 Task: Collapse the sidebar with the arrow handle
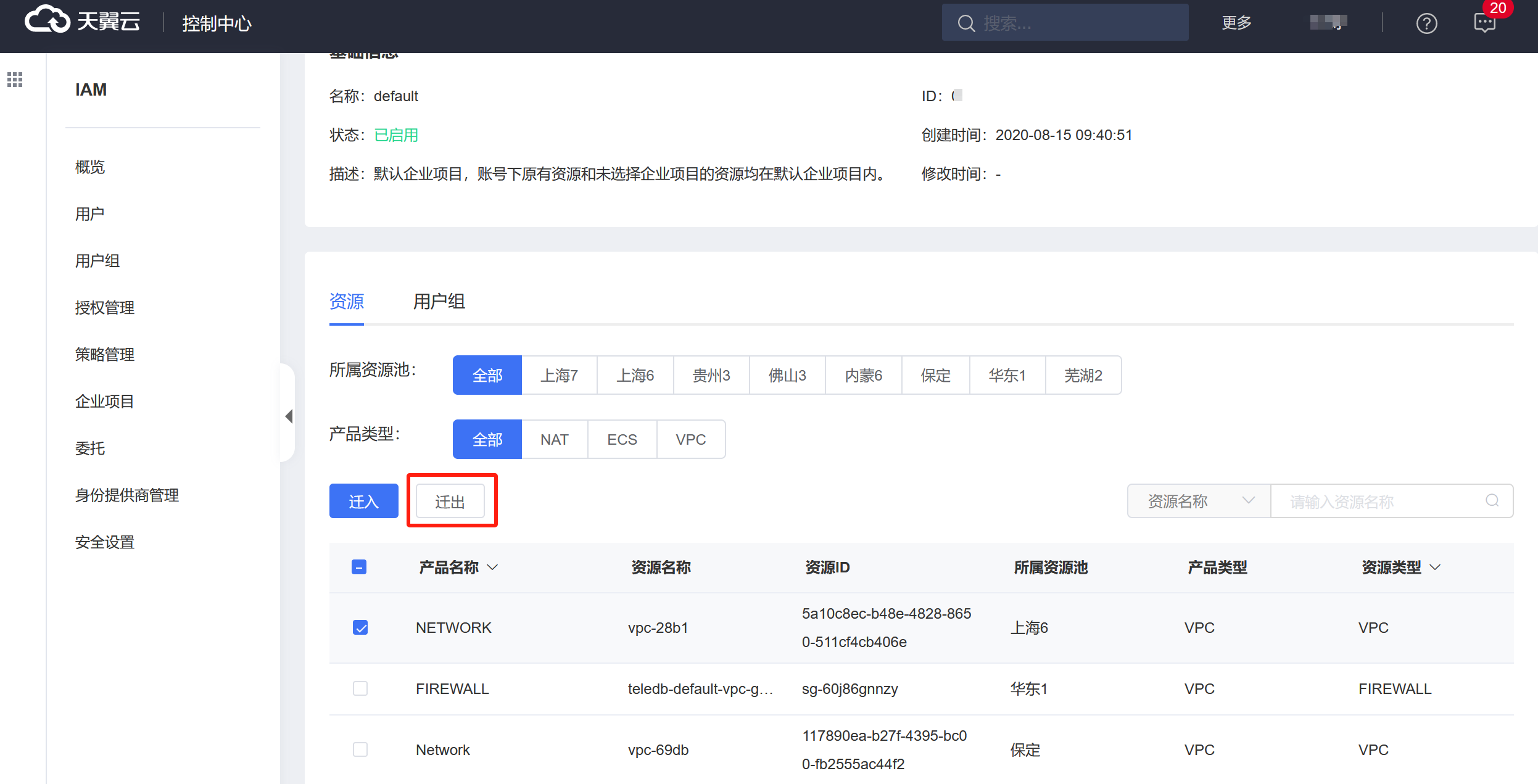pos(288,416)
